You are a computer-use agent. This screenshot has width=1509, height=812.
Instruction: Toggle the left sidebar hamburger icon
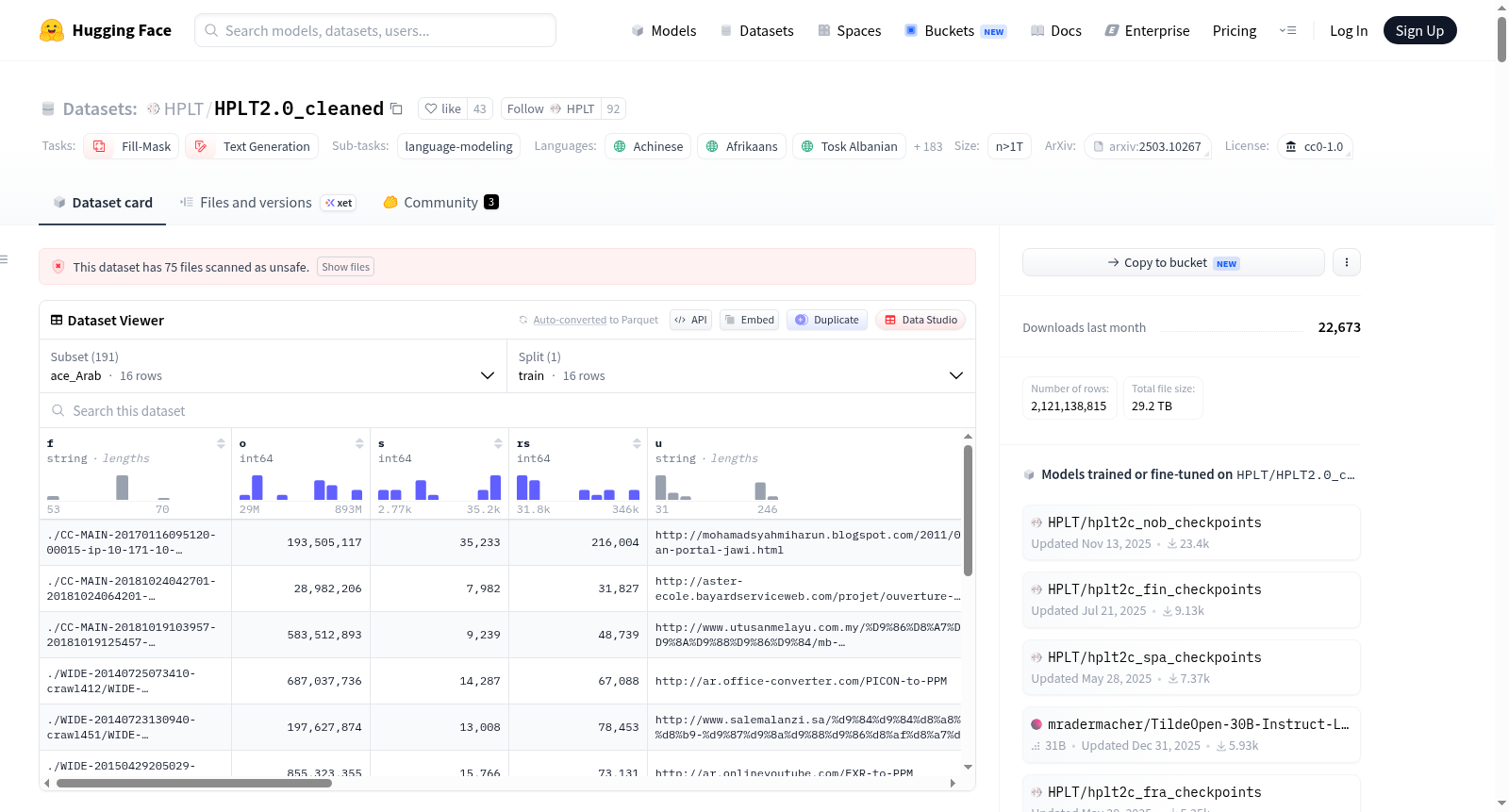point(5,259)
